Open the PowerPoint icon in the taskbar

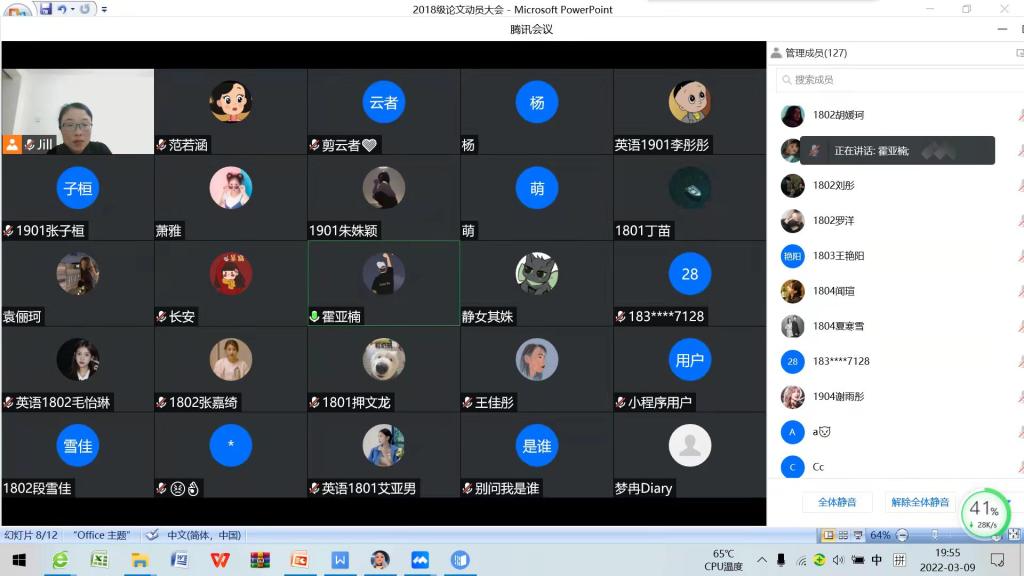298,560
